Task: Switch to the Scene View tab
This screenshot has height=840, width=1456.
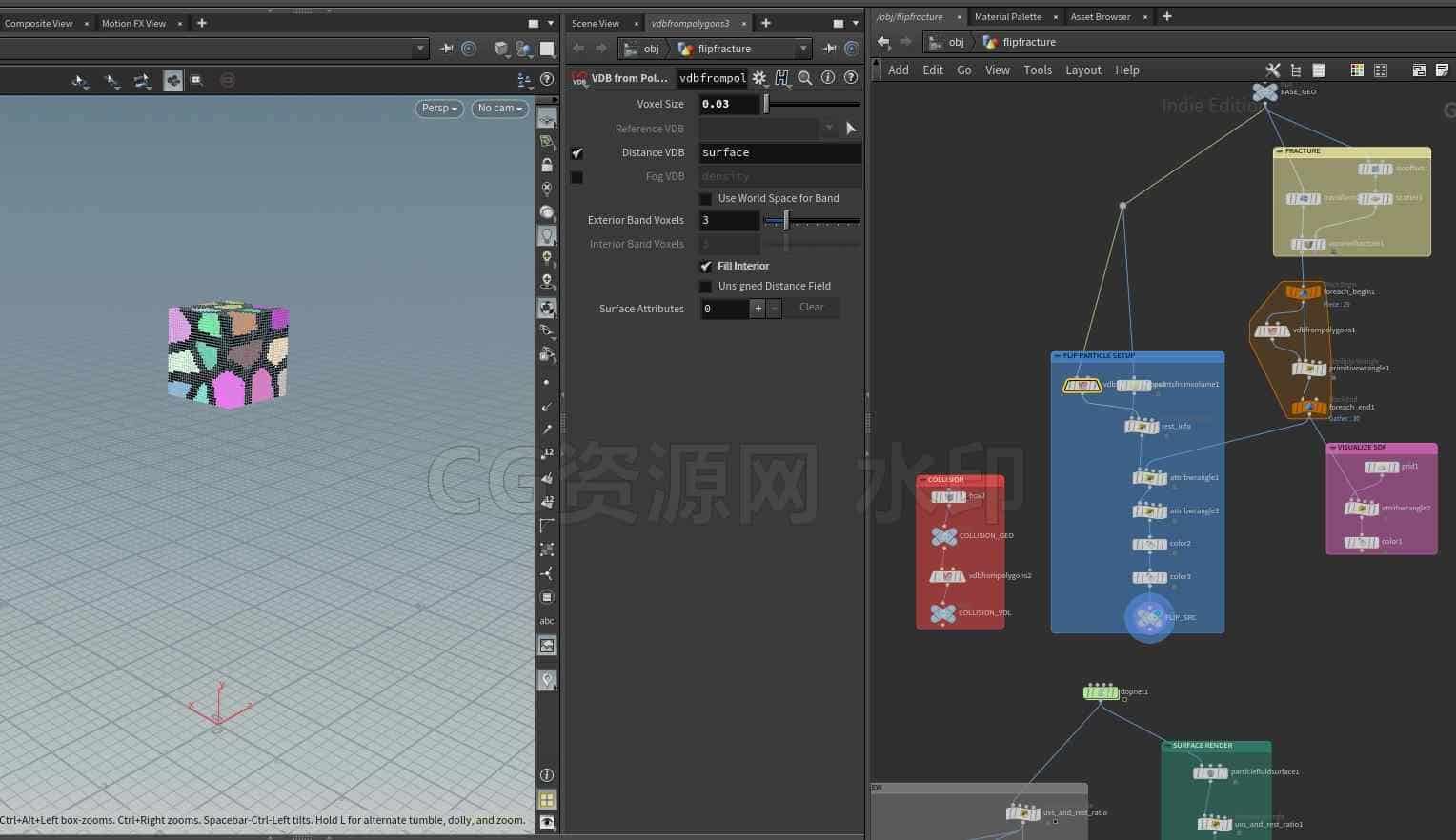Action: [596, 24]
